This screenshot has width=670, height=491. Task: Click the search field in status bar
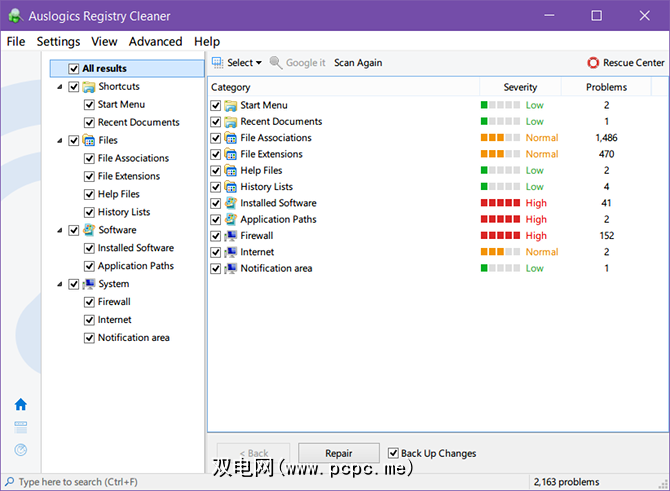(x=265, y=482)
